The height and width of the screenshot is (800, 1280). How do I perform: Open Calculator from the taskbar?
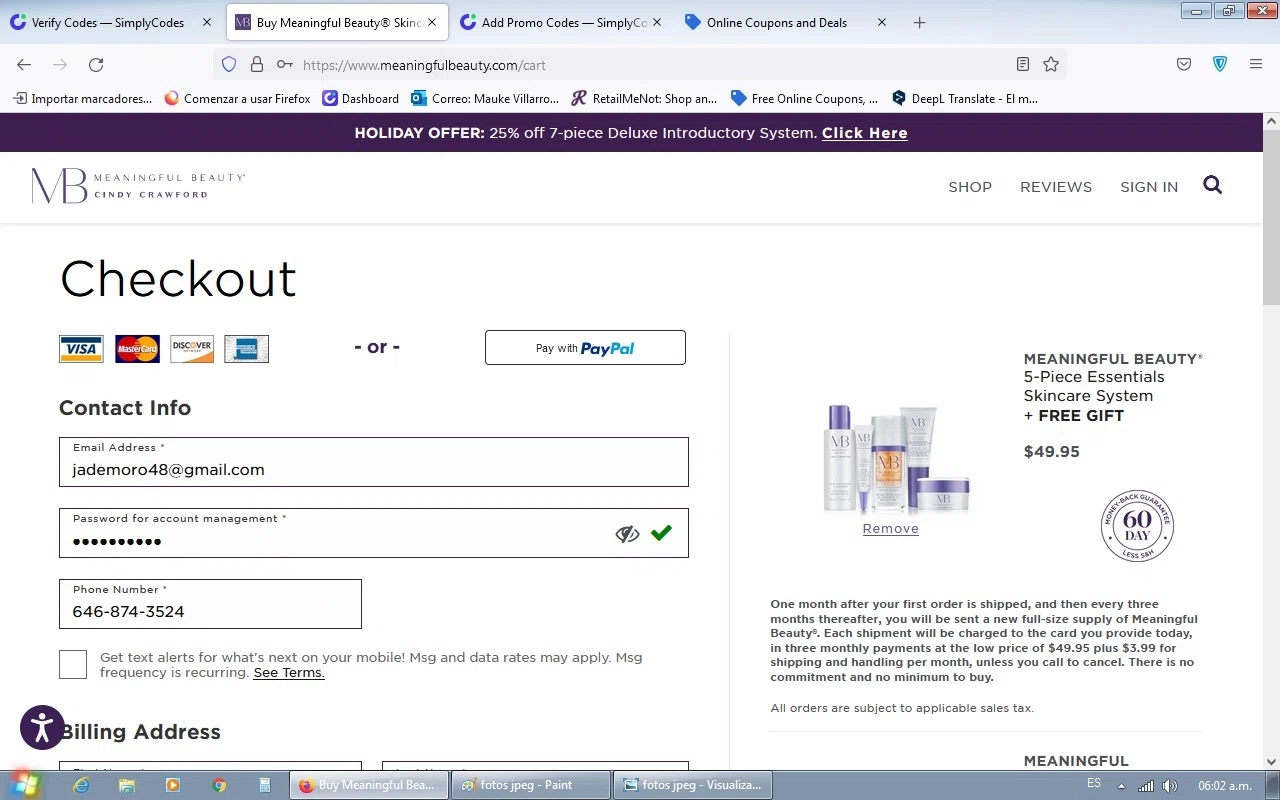pos(265,785)
